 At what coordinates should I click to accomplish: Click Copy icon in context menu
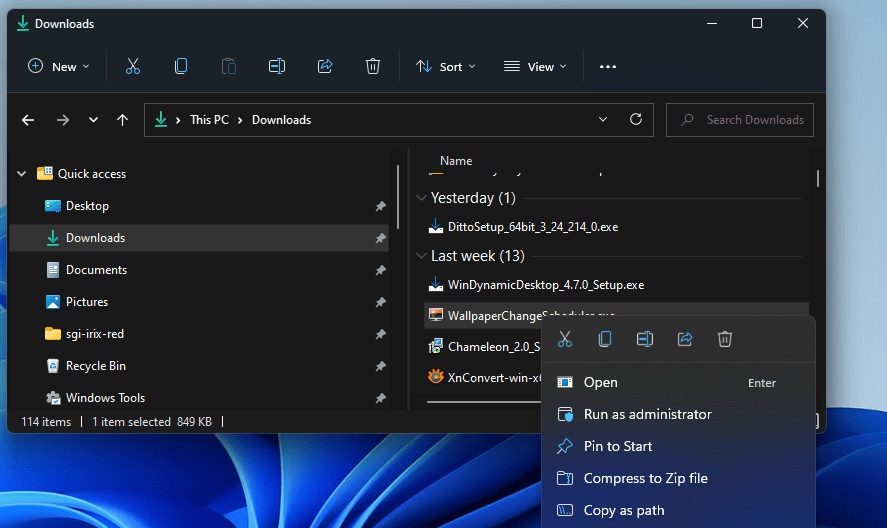pyautogui.click(x=605, y=339)
